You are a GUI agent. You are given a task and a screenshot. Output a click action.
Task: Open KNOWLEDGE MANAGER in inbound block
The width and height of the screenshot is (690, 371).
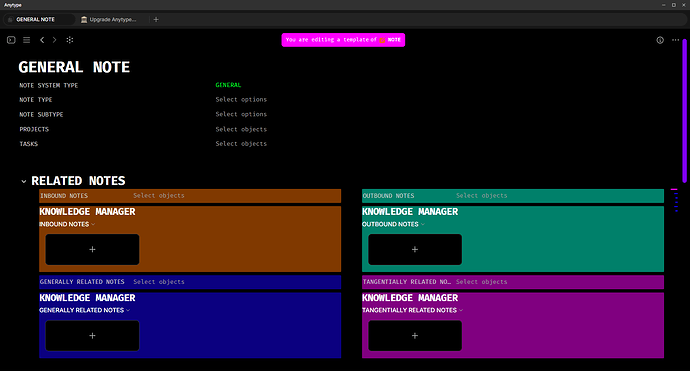point(87,212)
